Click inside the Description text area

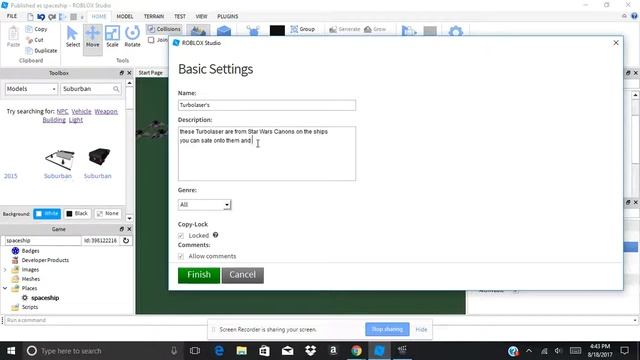coord(267,153)
